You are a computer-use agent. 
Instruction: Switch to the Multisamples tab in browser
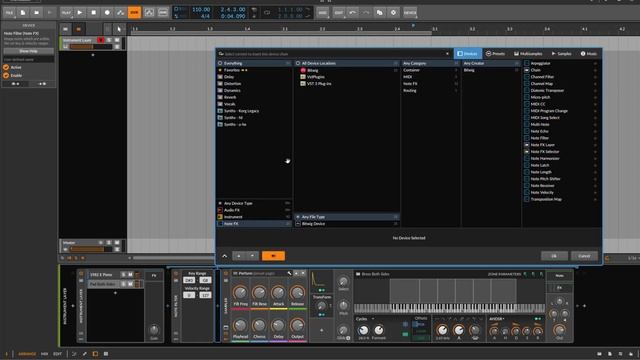tap(528, 53)
